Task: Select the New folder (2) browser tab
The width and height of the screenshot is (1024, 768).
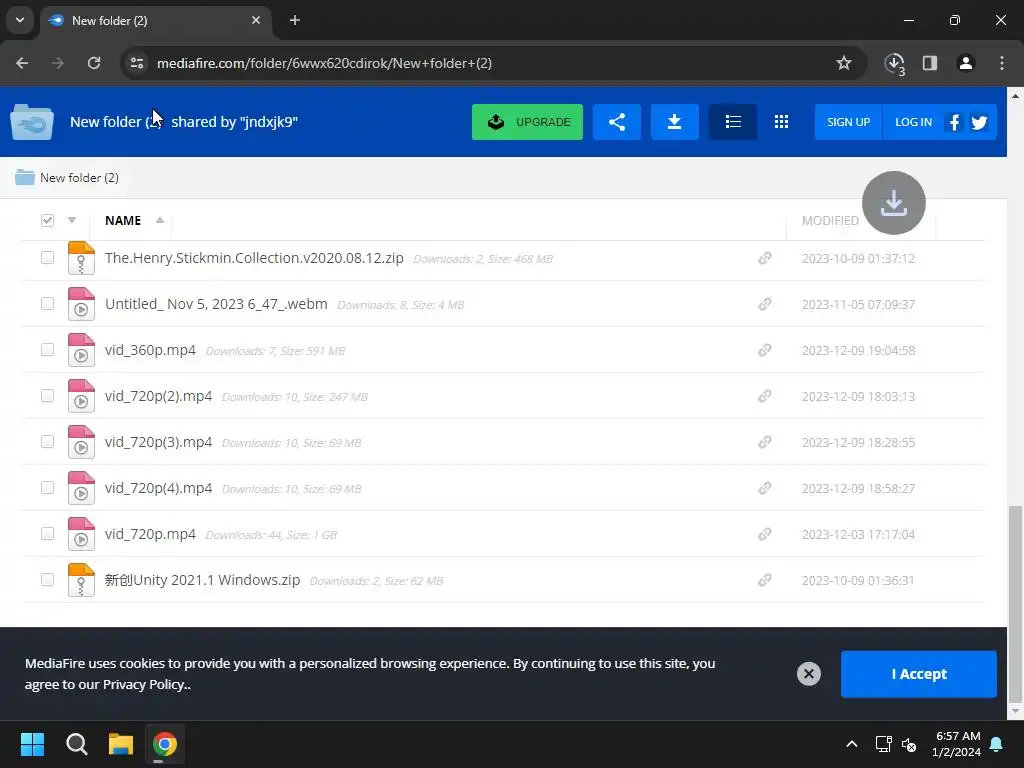Action: pyautogui.click(x=157, y=21)
